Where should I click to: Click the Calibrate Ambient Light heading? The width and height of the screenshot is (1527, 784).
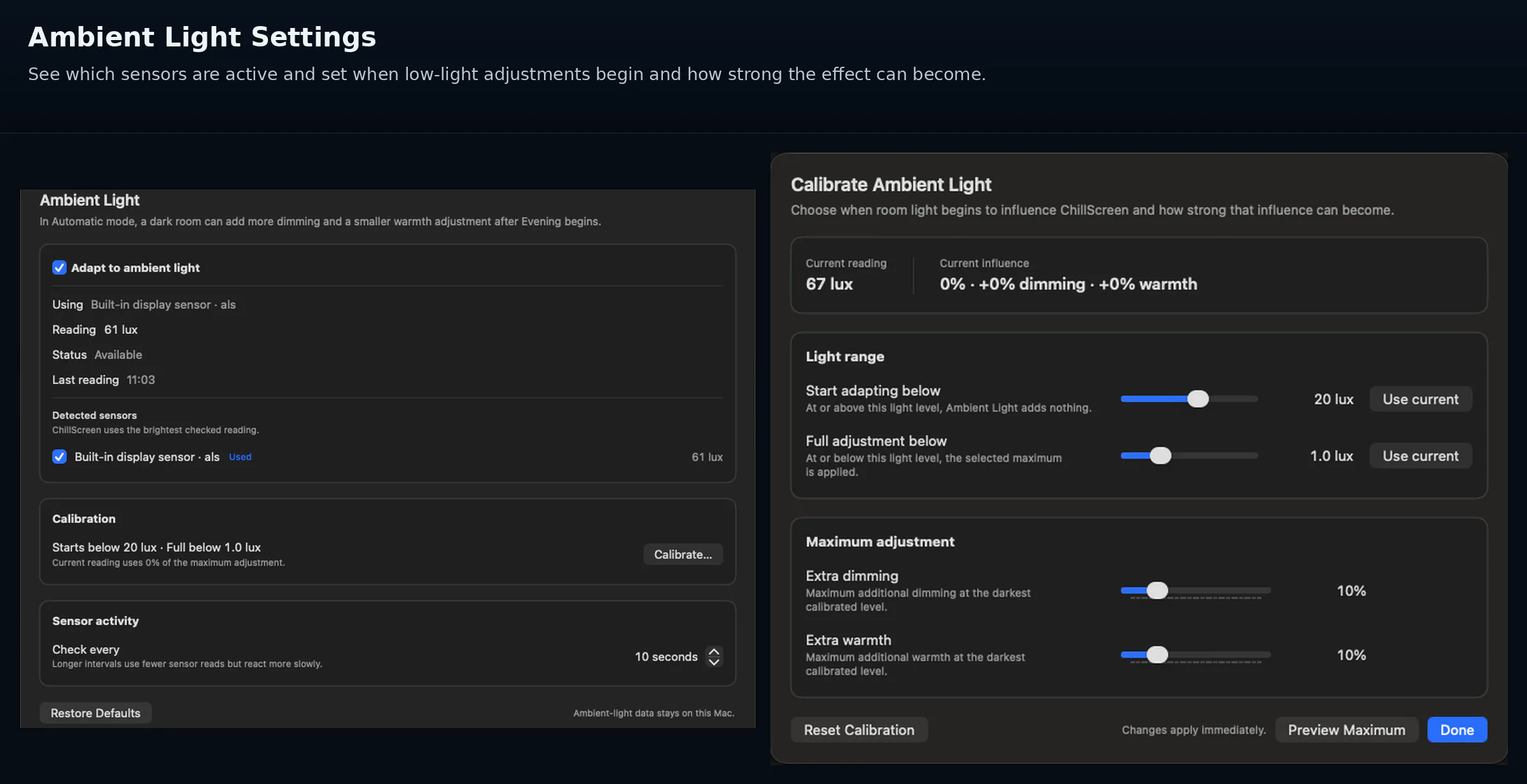coord(891,184)
